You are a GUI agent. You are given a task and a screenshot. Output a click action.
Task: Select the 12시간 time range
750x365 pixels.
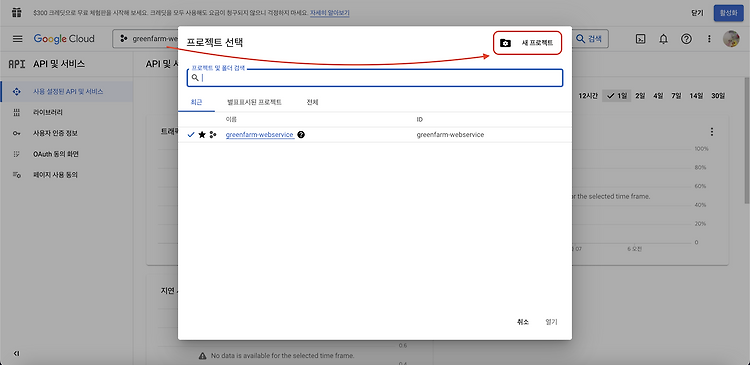point(588,96)
